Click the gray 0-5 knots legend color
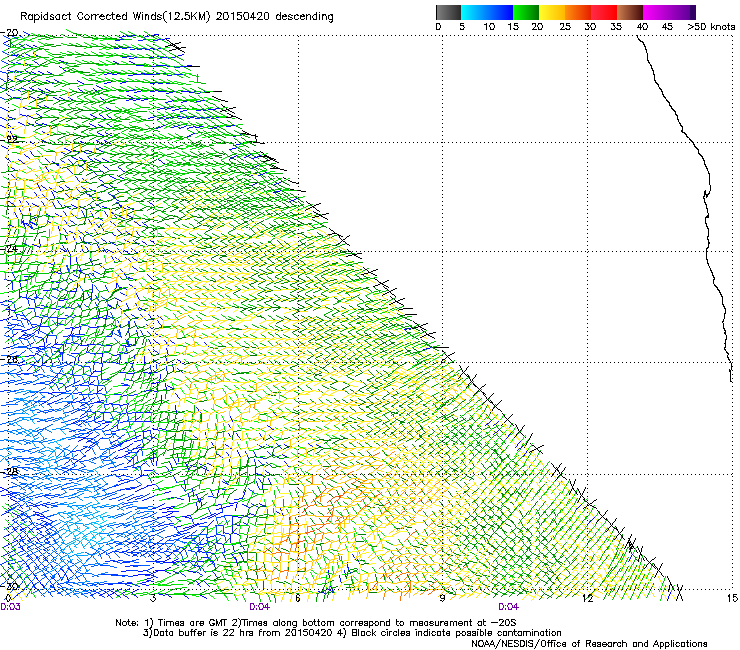740x650 pixels. [448, 12]
